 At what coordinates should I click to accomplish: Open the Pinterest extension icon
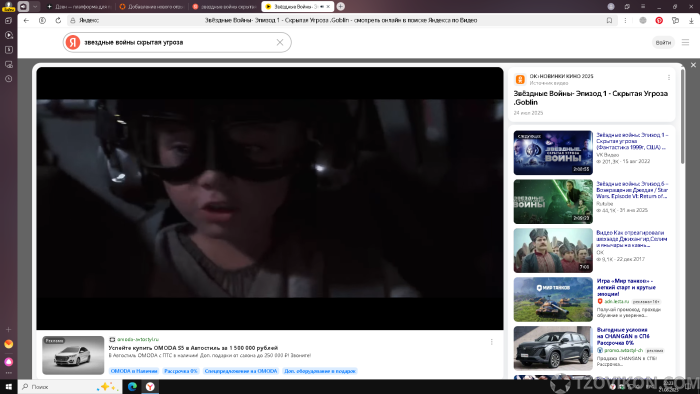[659, 21]
